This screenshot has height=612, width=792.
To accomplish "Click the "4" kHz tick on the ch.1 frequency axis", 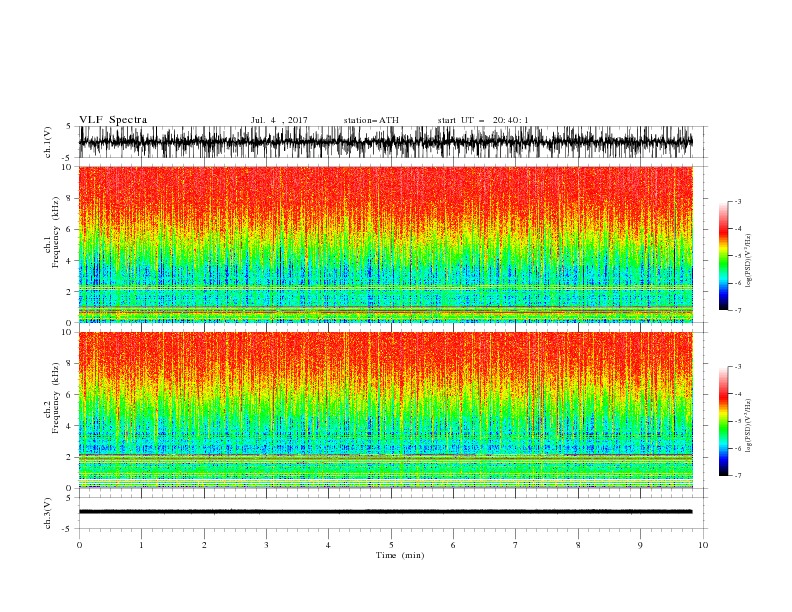I will tap(69, 261).
